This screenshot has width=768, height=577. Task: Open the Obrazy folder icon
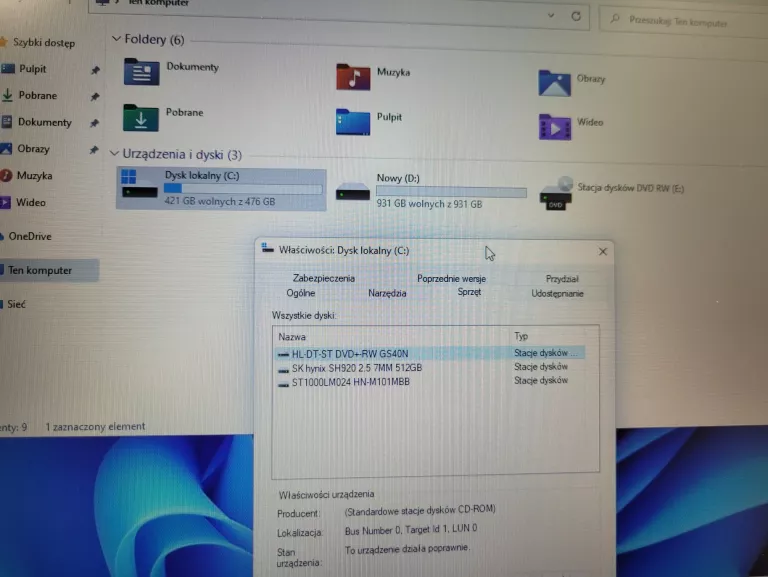[554, 83]
